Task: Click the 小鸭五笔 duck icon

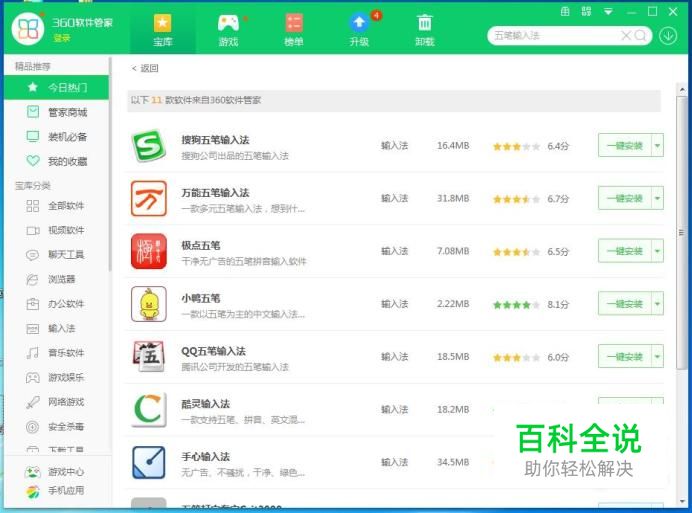Action: [x=149, y=304]
